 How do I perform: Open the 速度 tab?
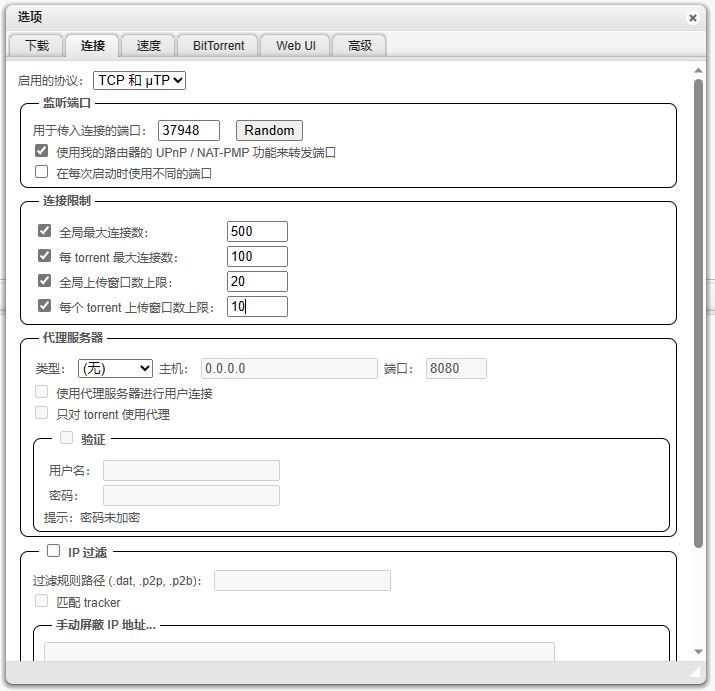(148, 45)
